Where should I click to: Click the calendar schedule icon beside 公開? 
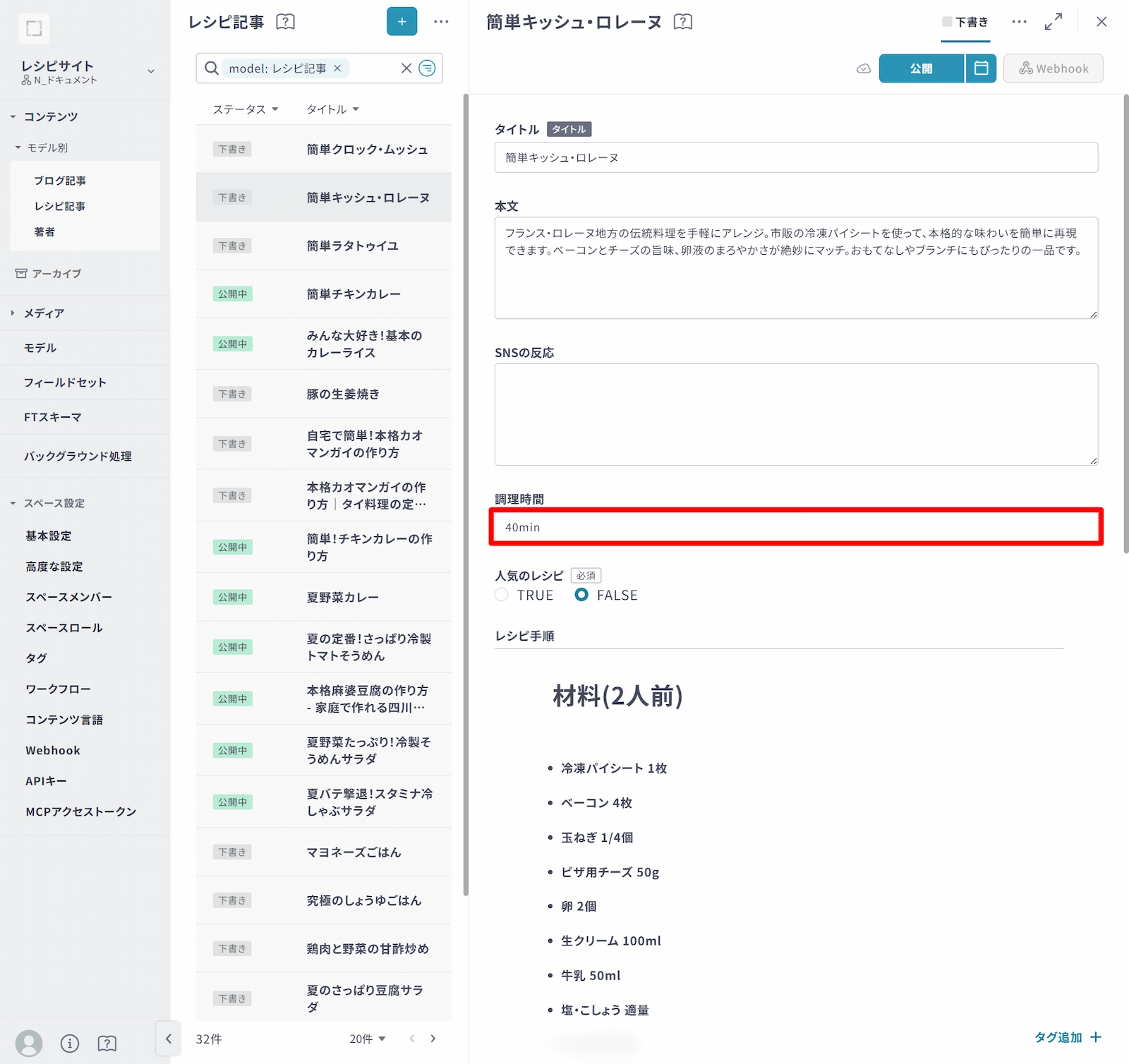(x=981, y=68)
